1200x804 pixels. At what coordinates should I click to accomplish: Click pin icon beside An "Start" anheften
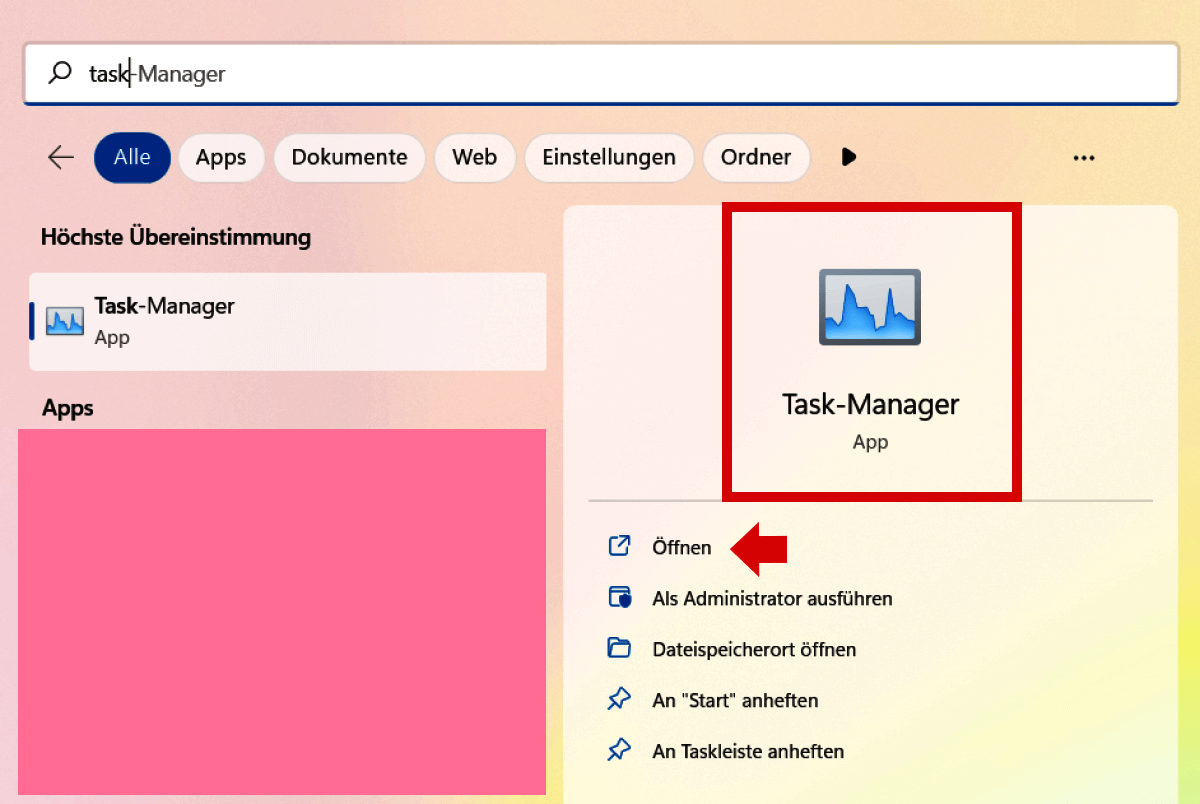(x=620, y=700)
